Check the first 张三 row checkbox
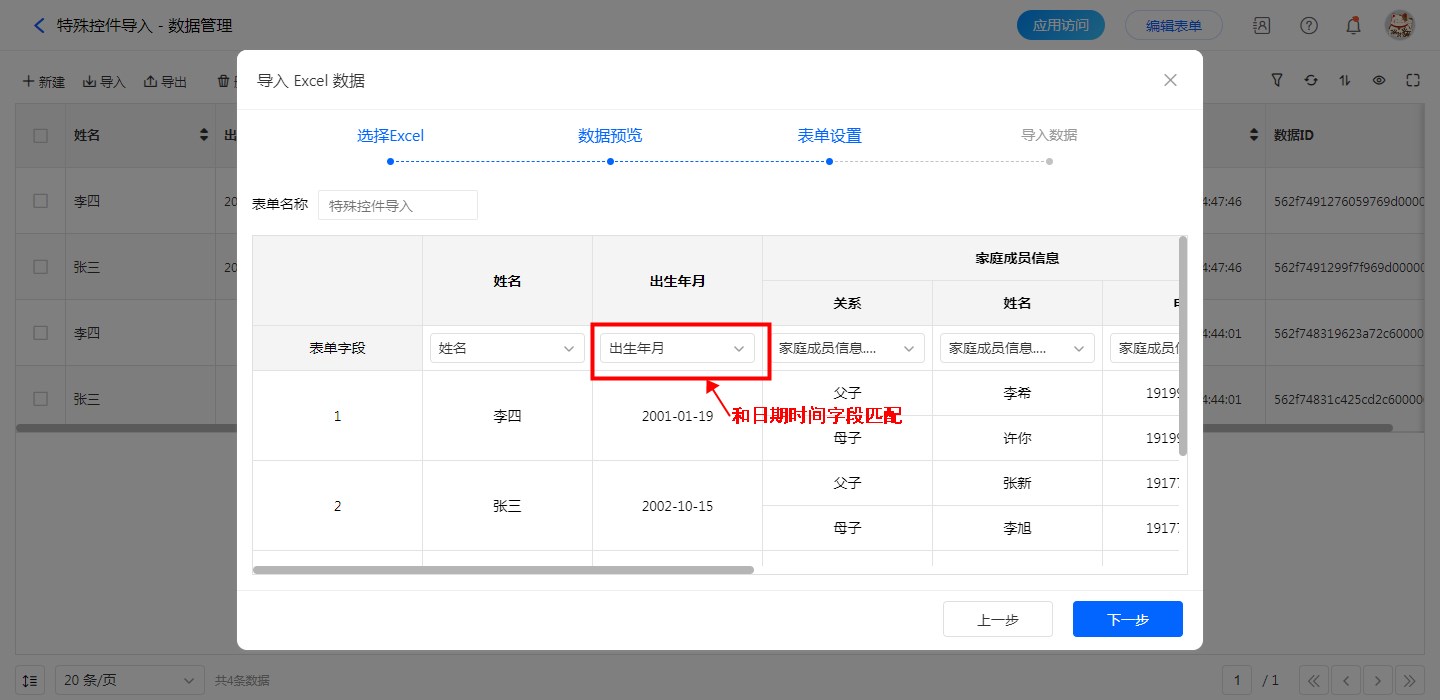 click(x=41, y=267)
